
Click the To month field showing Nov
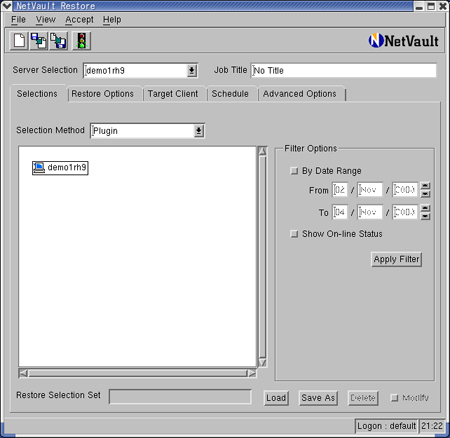coord(370,212)
